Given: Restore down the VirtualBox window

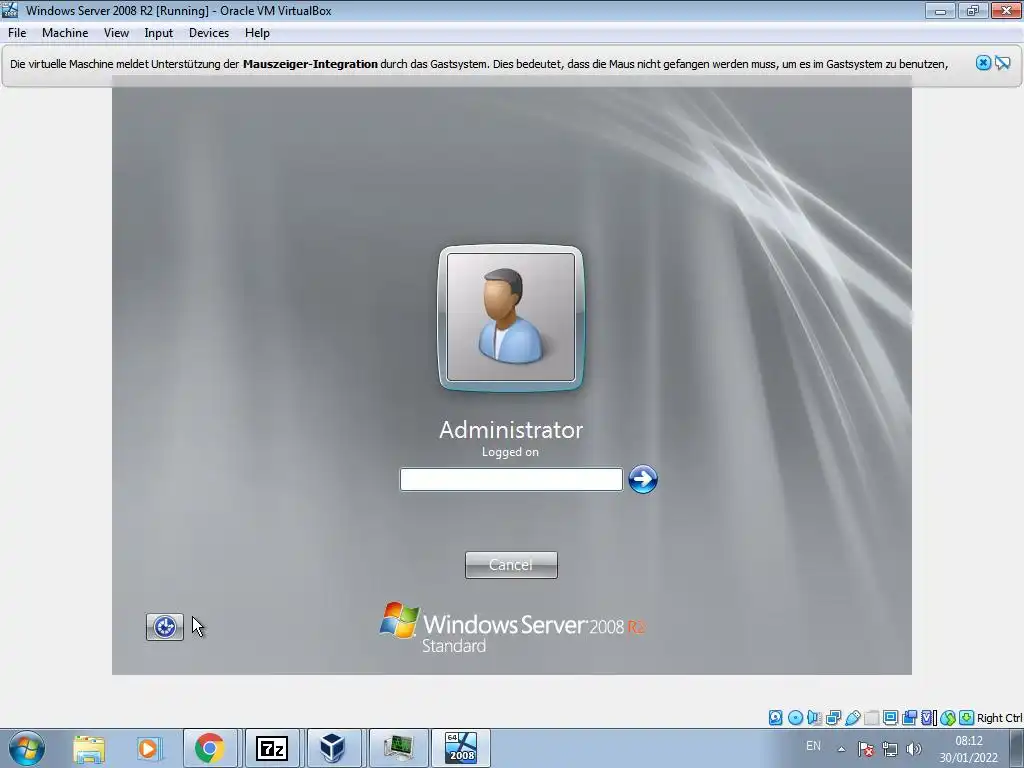Looking at the screenshot, I should pyautogui.click(x=973, y=10).
